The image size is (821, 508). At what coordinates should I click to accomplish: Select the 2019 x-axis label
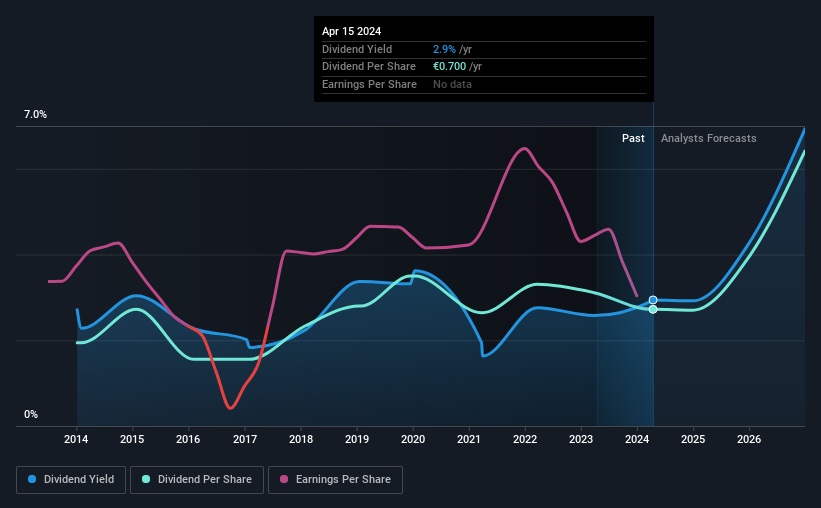(x=357, y=439)
